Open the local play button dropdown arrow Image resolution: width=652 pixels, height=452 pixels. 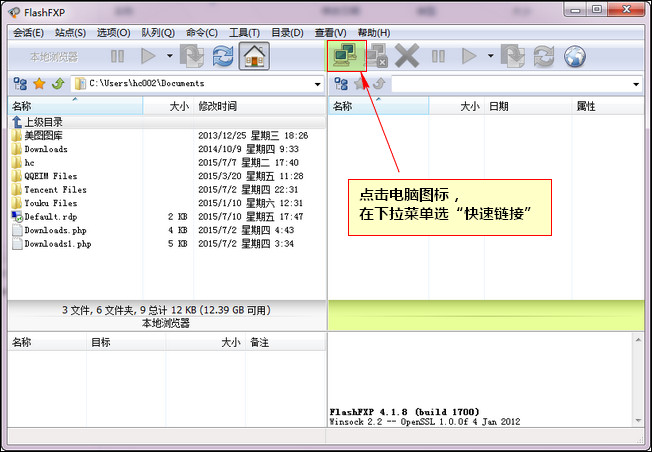pos(170,56)
